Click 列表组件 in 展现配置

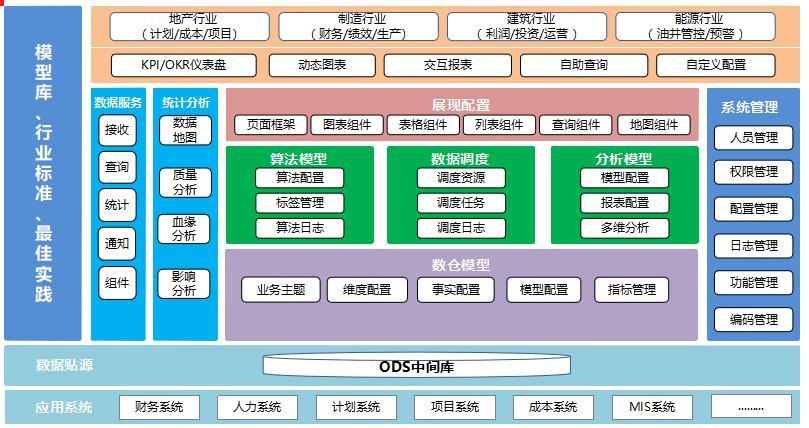pyautogui.click(x=499, y=125)
